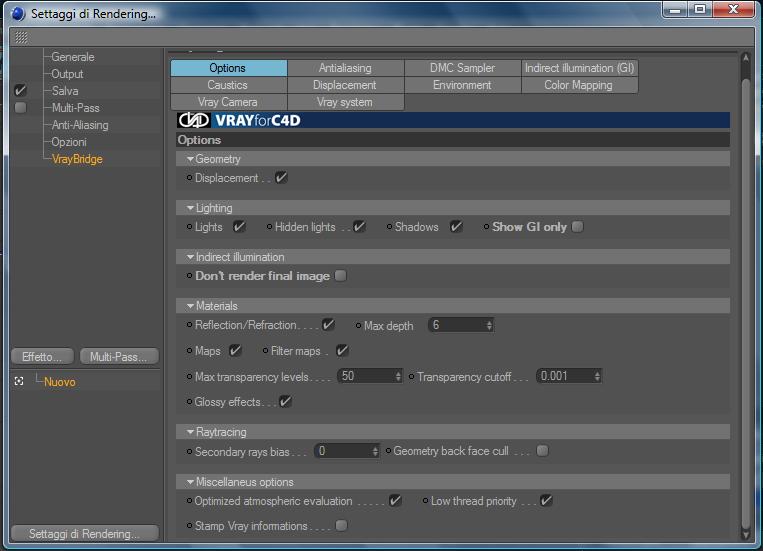Enable Show GI only
Image resolution: width=763 pixels, height=551 pixels.
577,227
